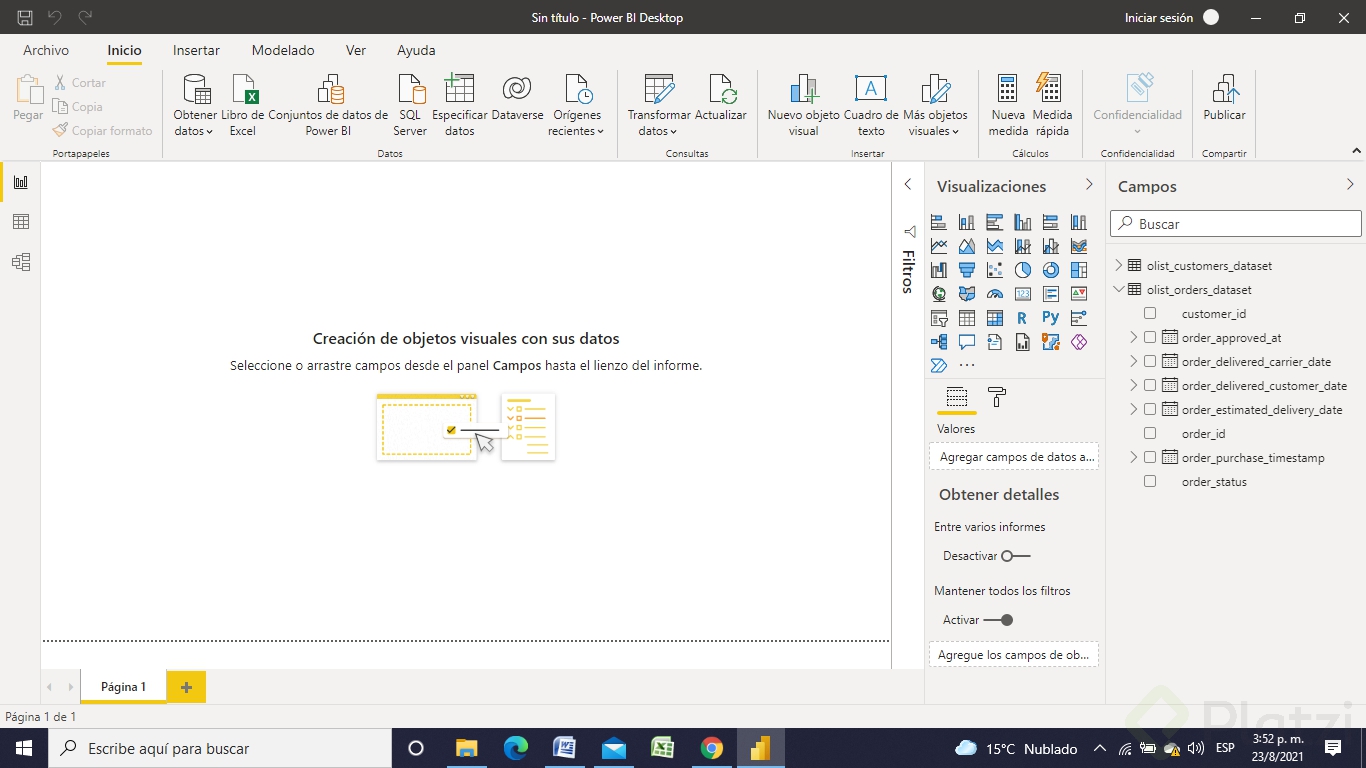Screen dimensions: 1366x768
Task: Open the Obtener datos dropdown
Action: pyautogui.click(x=195, y=105)
